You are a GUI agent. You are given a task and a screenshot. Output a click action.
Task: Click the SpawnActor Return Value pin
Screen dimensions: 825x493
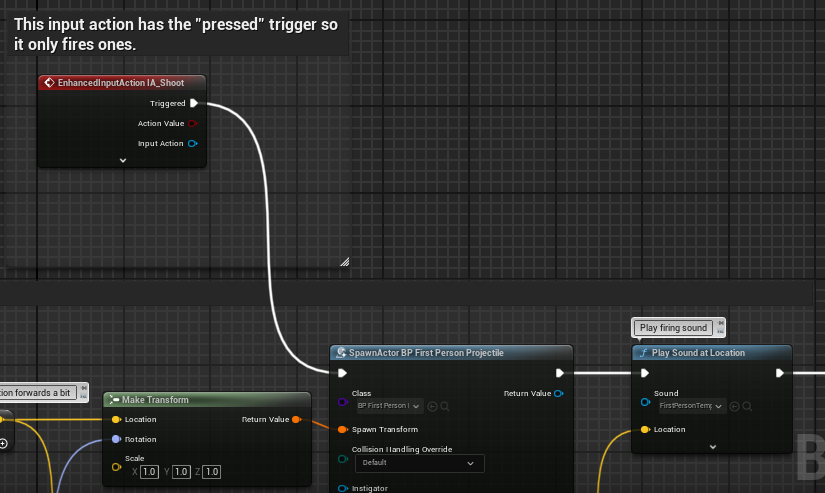[x=559, y=394]
